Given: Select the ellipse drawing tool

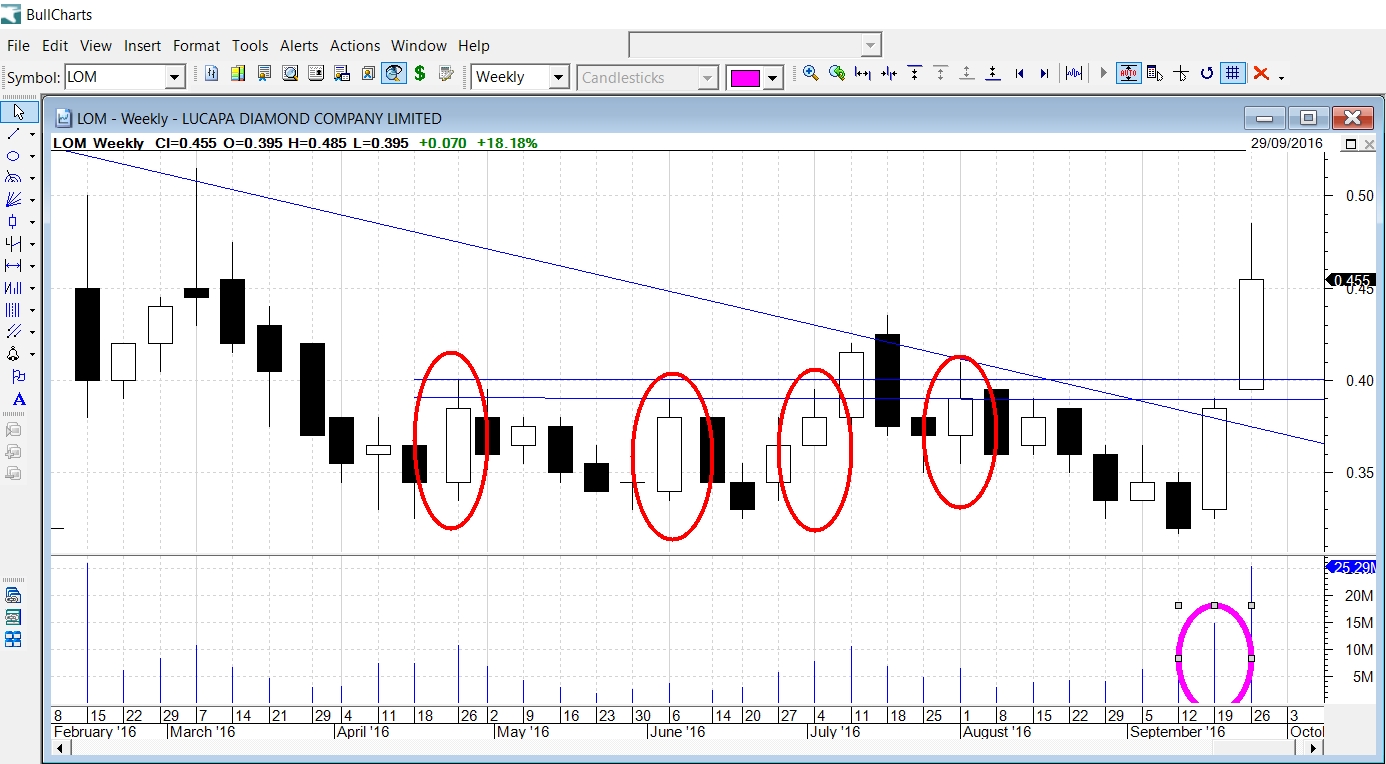Looking at the screenshot, I should [x=14, y=156].
